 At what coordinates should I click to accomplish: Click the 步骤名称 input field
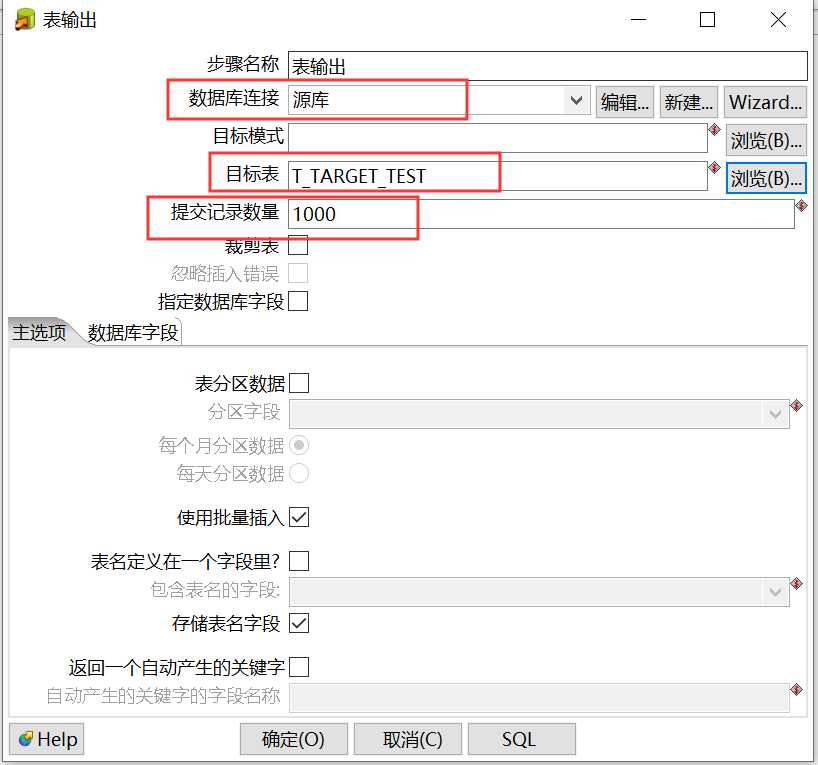(548, 66)
